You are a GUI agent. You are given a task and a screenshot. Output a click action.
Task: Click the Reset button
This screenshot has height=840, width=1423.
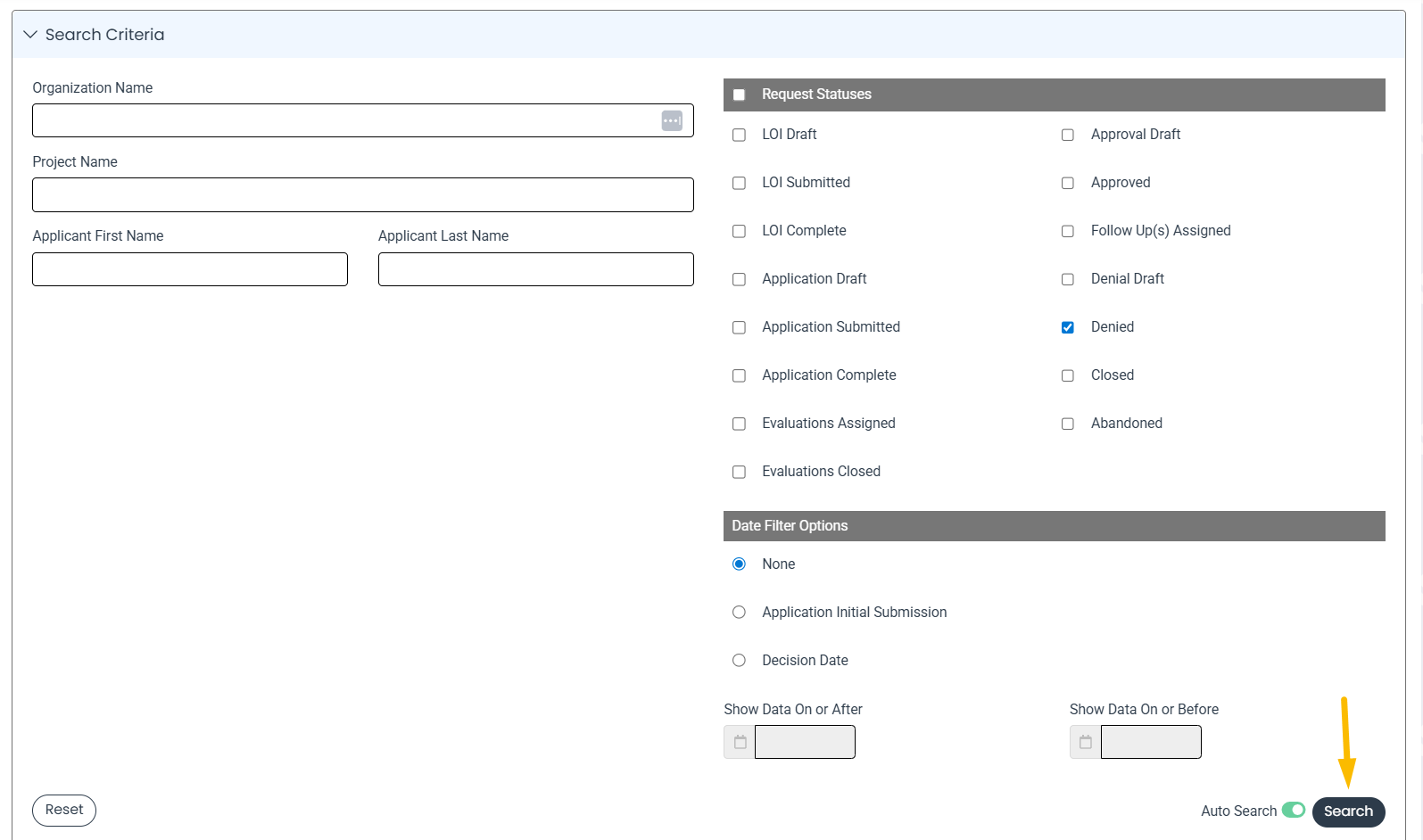(64, 810)
